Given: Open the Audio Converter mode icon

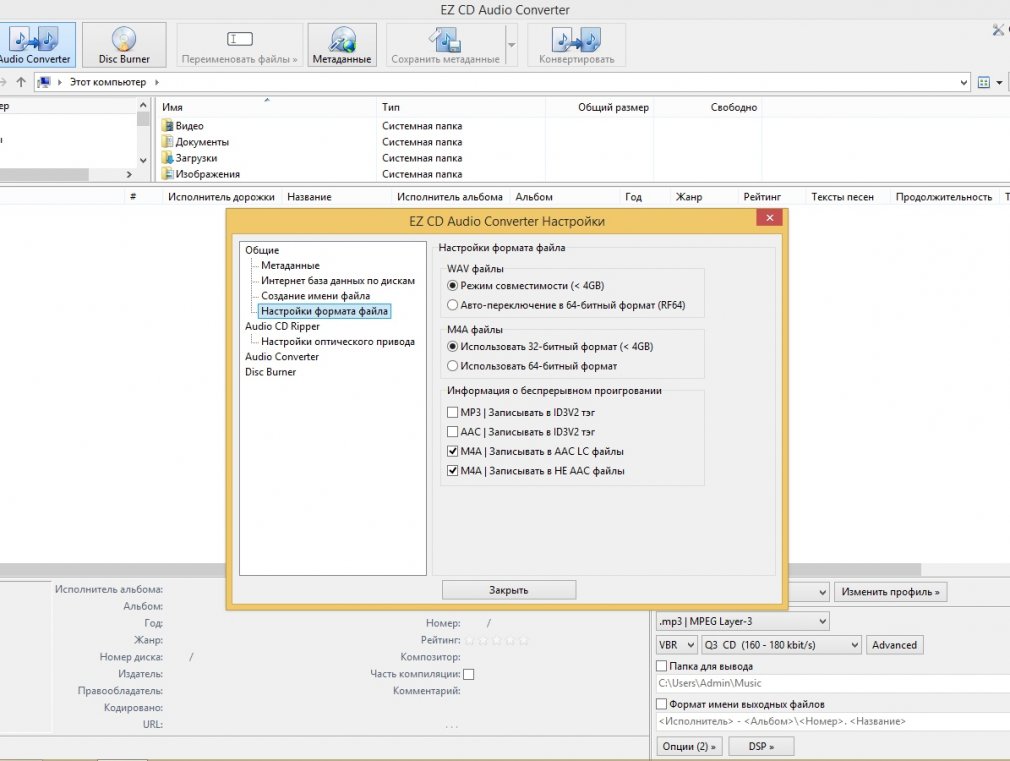Looking at the screenshot, I should pos(35,44).
